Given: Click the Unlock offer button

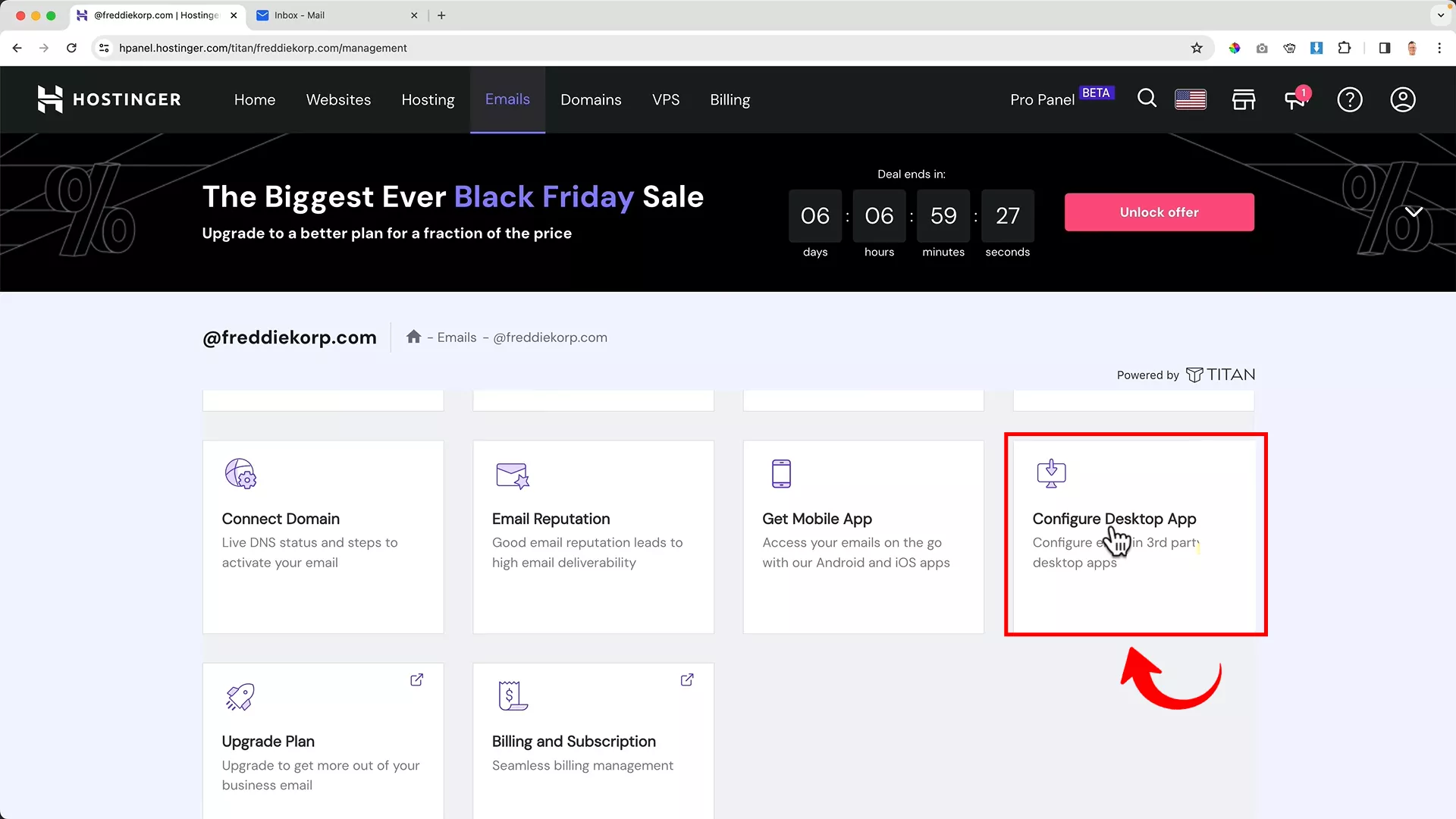Looking at the screenshot, I should click(x=1159, y=212).
